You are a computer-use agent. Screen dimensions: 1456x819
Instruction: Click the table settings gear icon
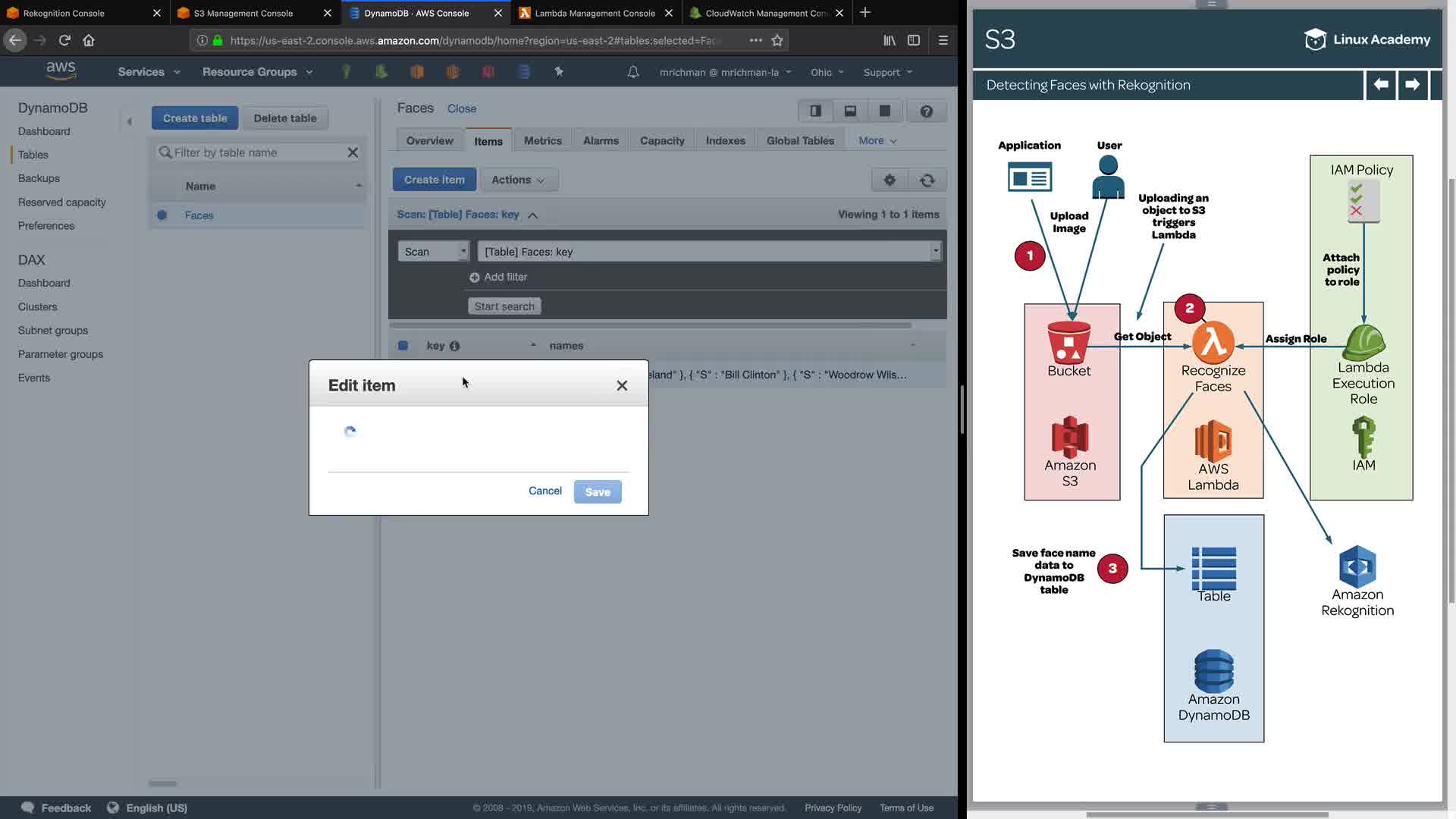[x=890, y=180]
